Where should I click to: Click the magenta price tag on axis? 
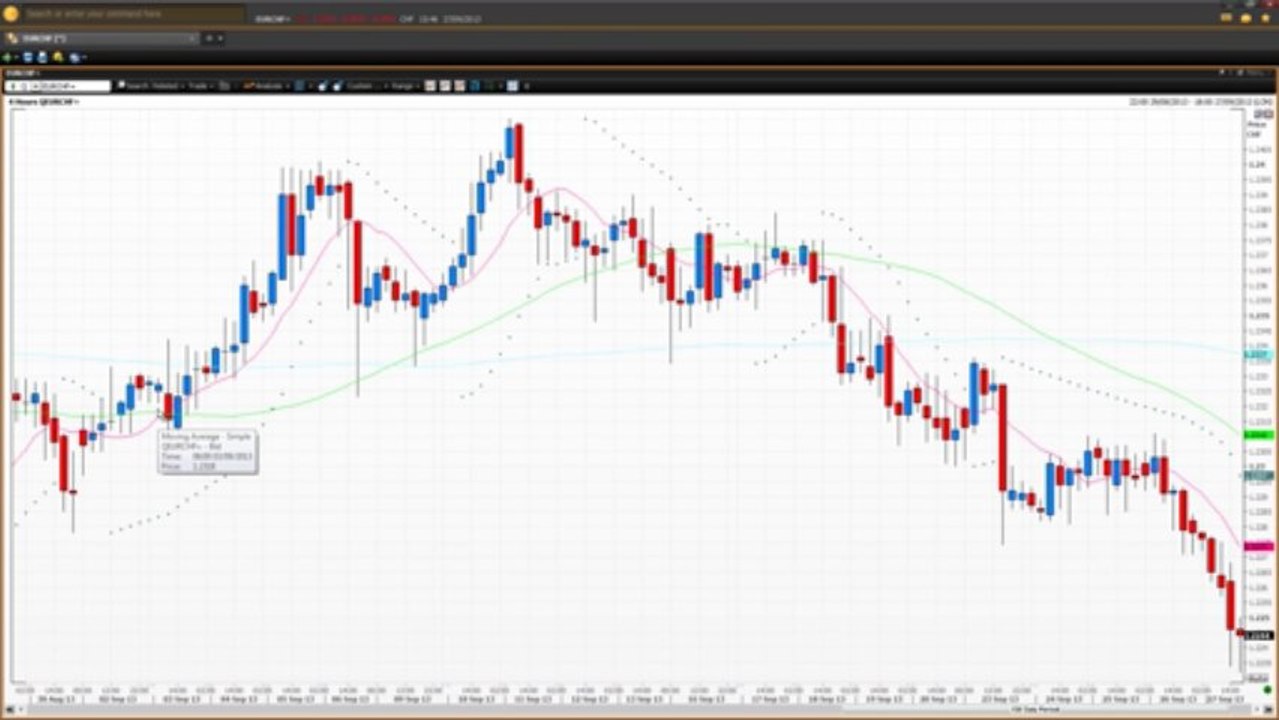click(1257, 546)
